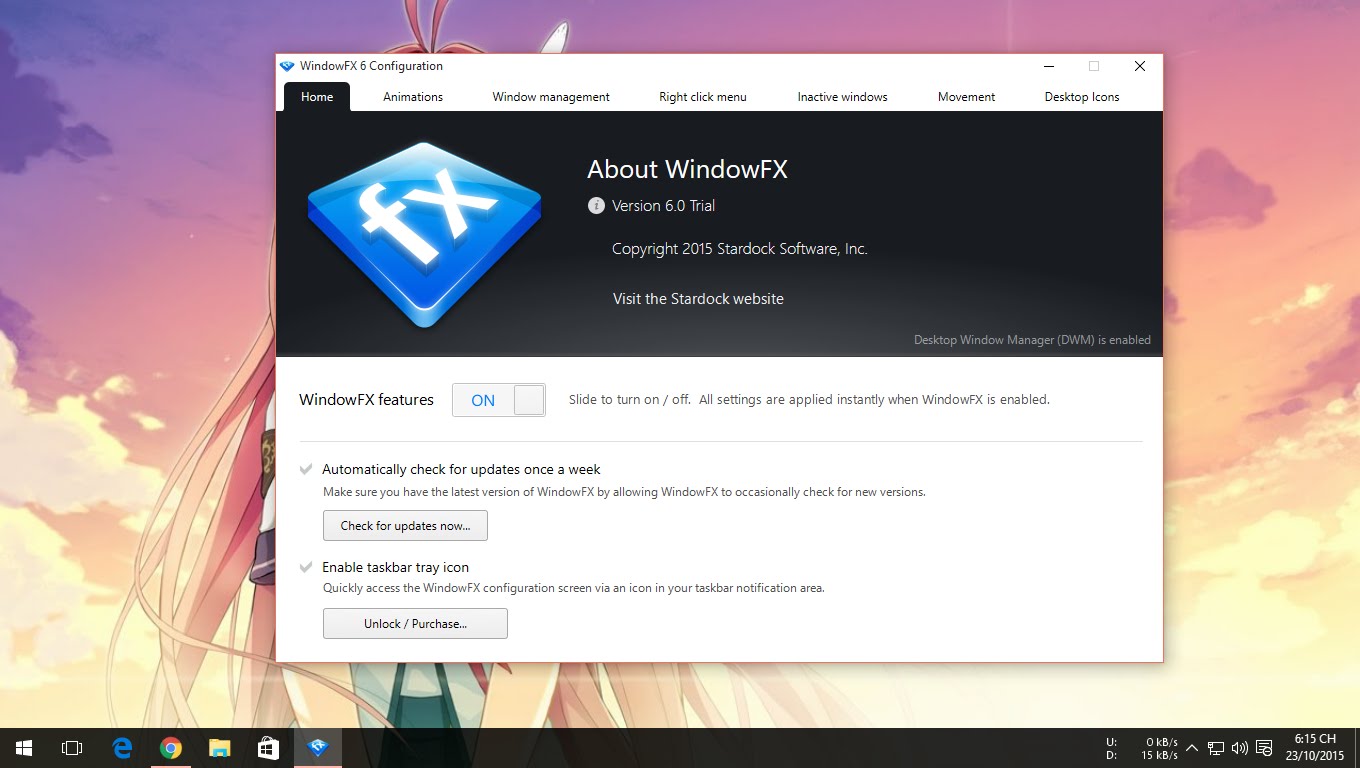Click the volume speaker tray icon
Screen dimensions: 1360x768
1240,748
